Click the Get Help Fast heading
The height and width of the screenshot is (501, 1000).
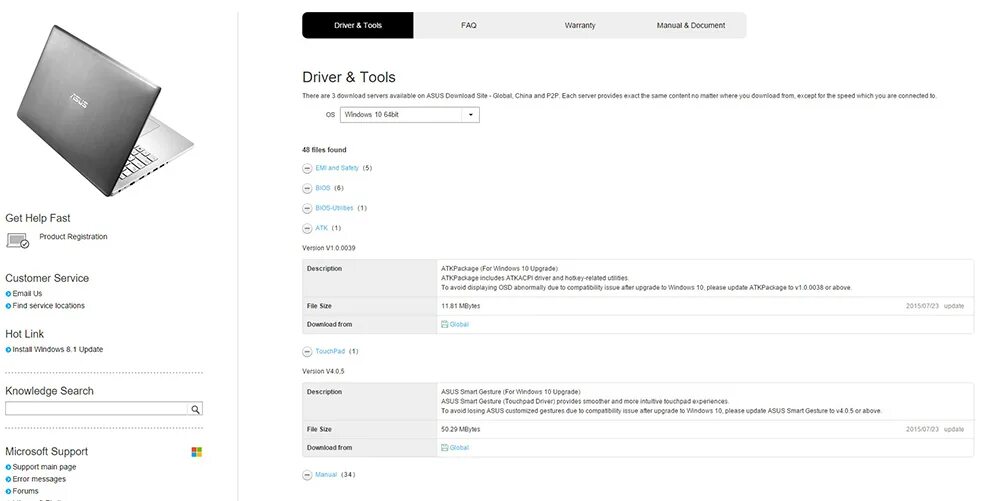[38, 218]
